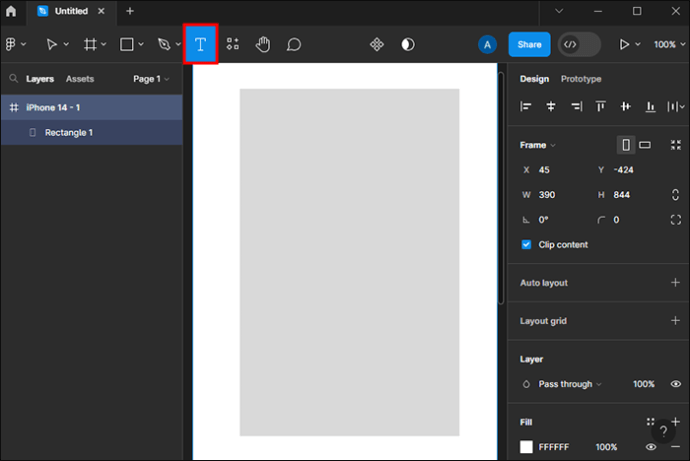Add a layout grid
This screenshot has width=690, height=461.
675,321
